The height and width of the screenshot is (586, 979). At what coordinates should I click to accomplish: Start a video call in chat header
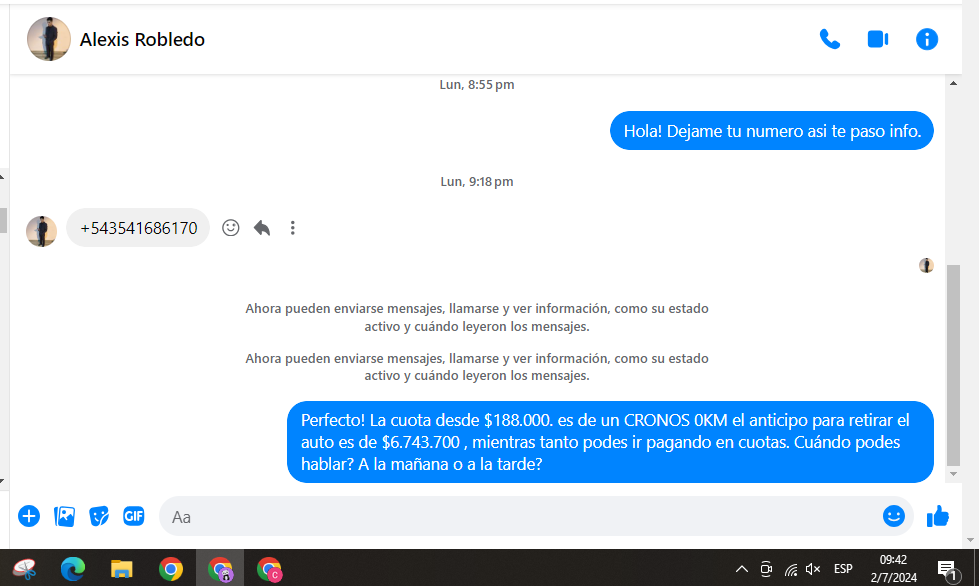click(x=878, y=39)
